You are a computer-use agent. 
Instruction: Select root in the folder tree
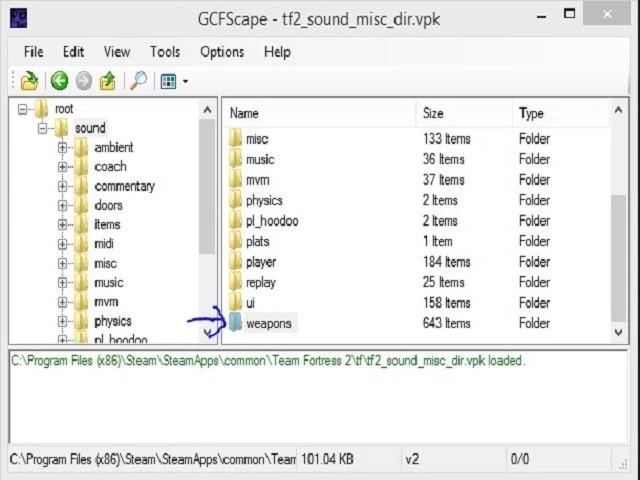[64, 109]
